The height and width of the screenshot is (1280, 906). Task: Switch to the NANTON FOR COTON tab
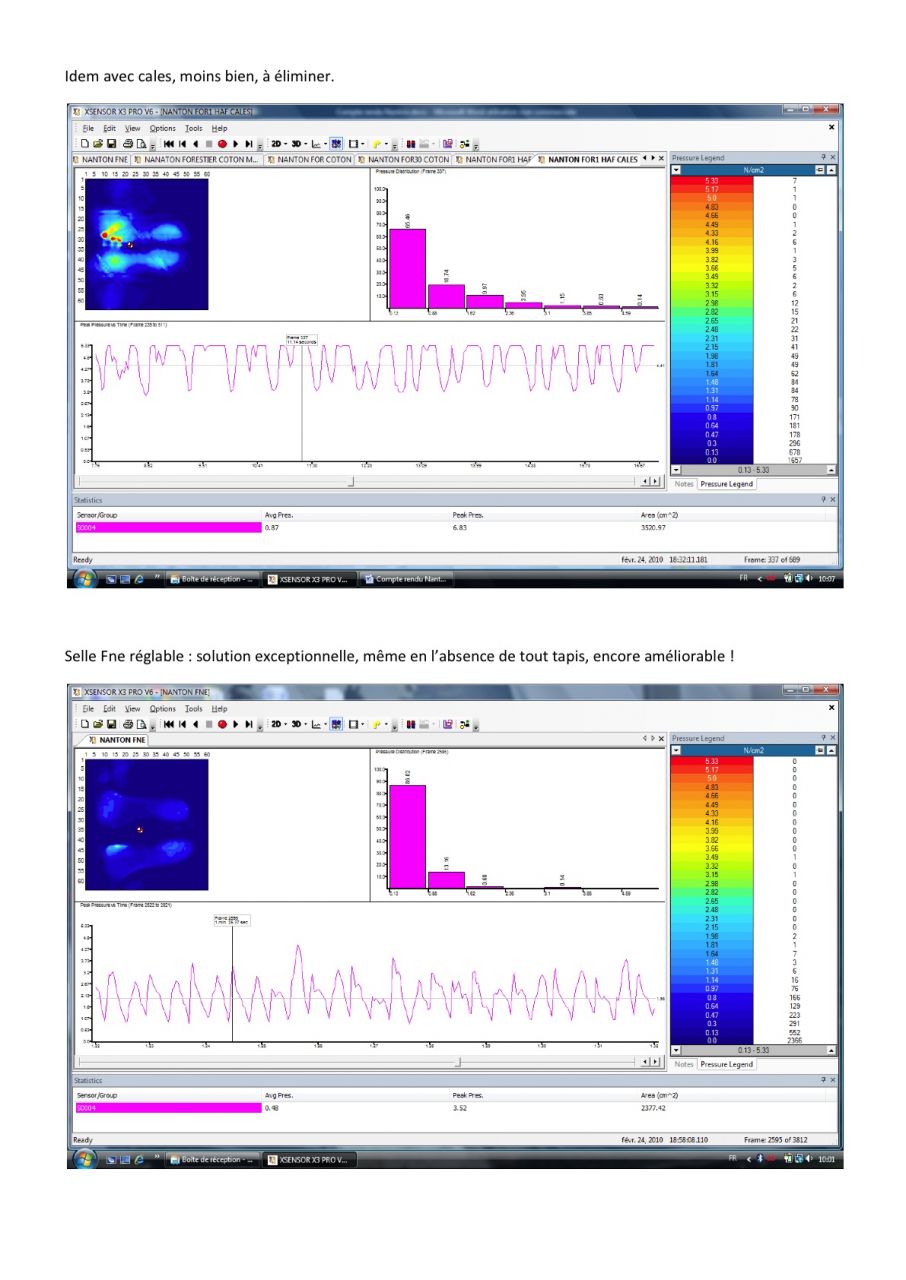pos(309,159)
